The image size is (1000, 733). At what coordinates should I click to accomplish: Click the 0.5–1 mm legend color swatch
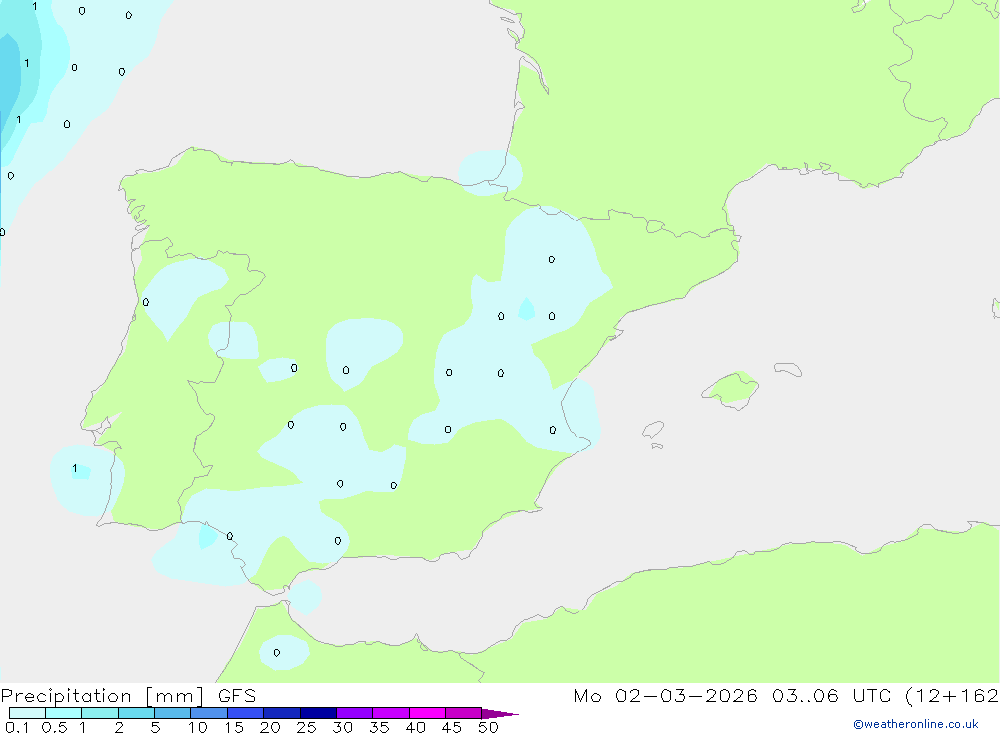pyautogui.click(x=64, y=713)
